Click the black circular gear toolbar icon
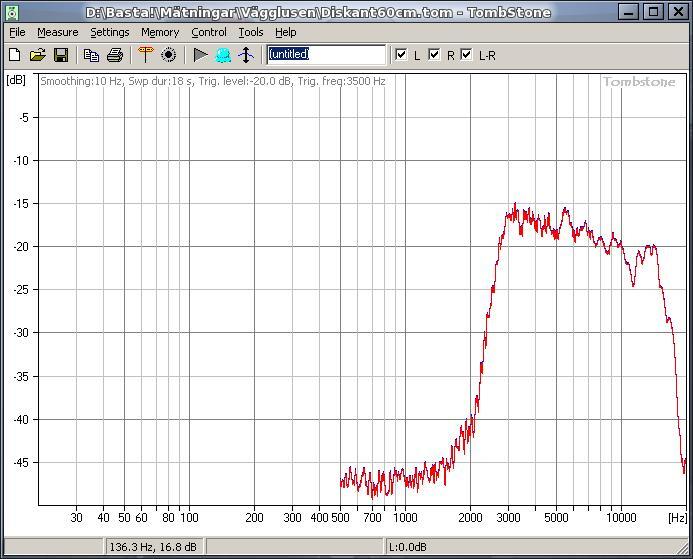The image size is (693, 559). [x=169, y=55]
